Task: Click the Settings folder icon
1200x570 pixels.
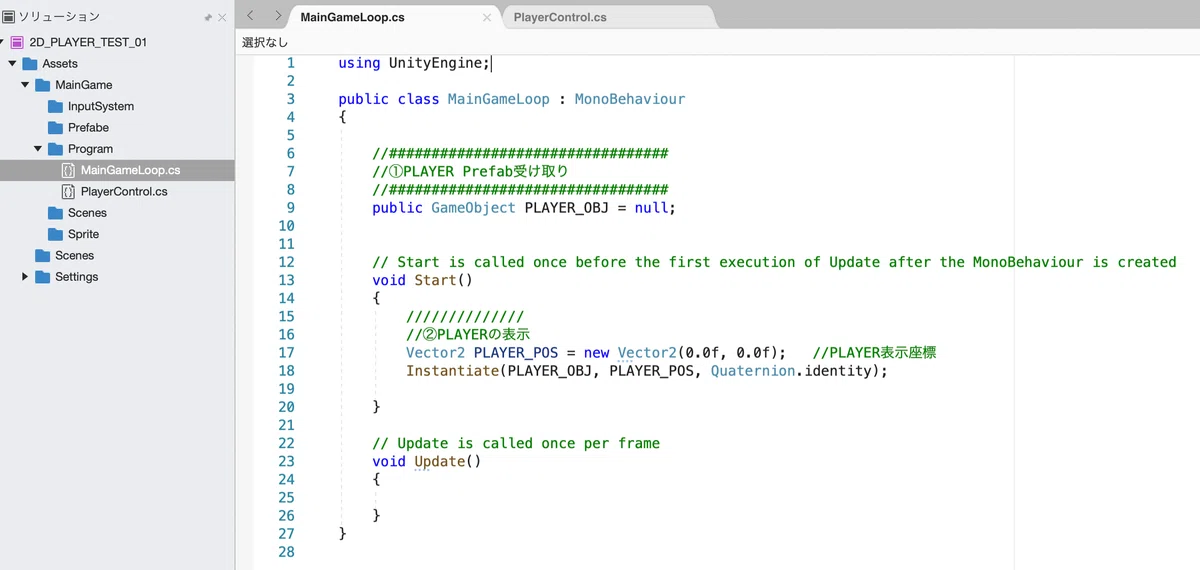Action: point(43,277)
